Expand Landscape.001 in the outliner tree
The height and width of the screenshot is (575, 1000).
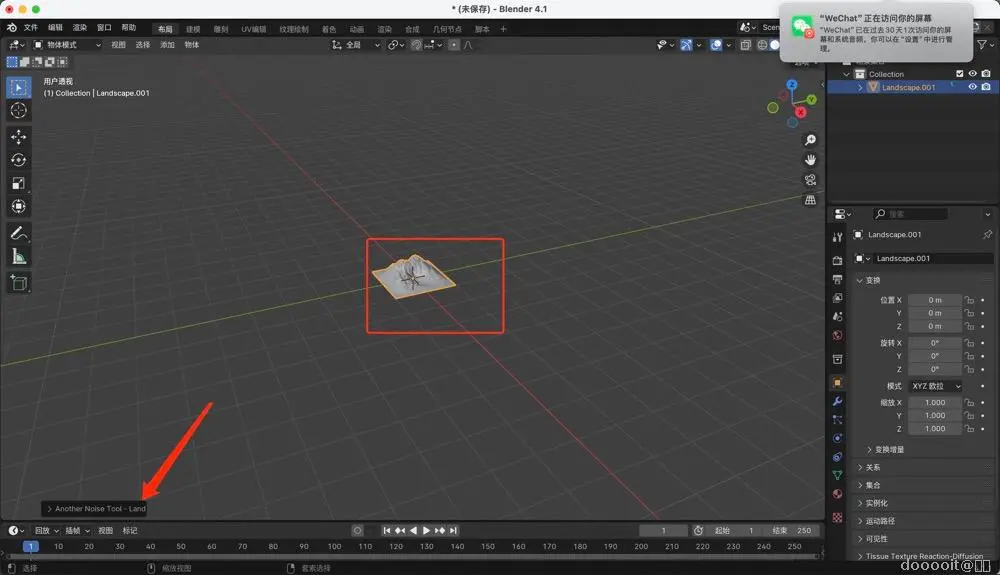860,87
